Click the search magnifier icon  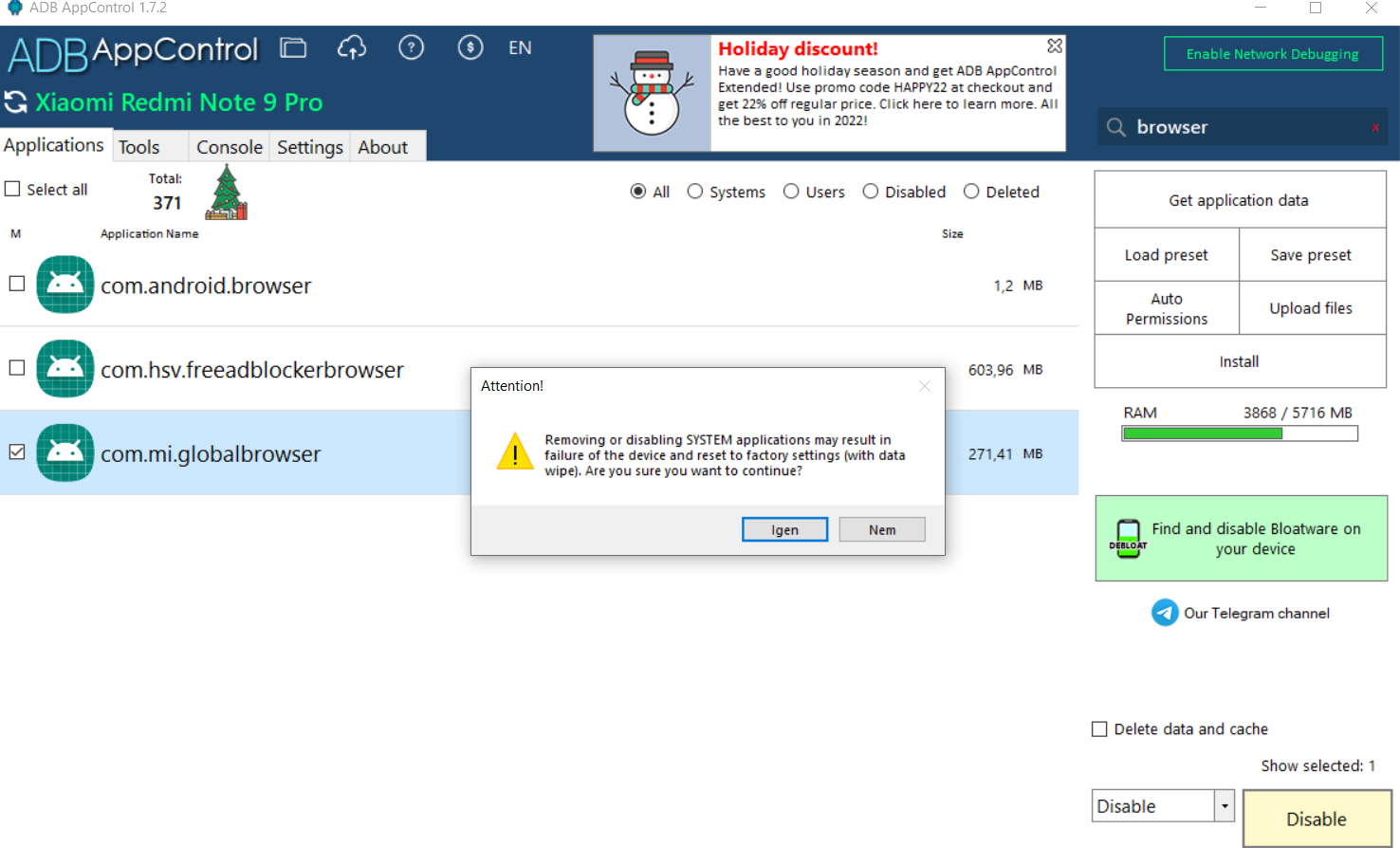pyautogui.click(x=1116, y=127)
